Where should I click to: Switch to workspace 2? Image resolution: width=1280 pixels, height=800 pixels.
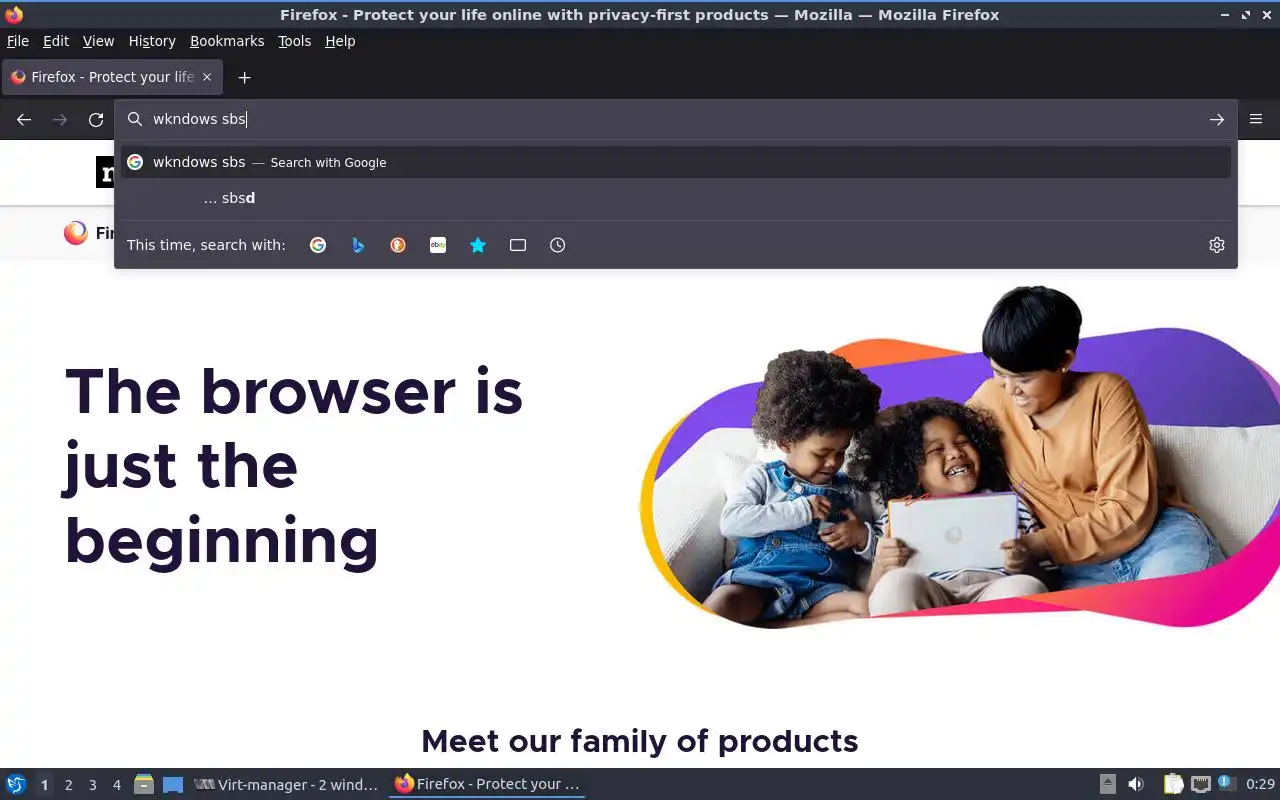click(x=68, y=785)
